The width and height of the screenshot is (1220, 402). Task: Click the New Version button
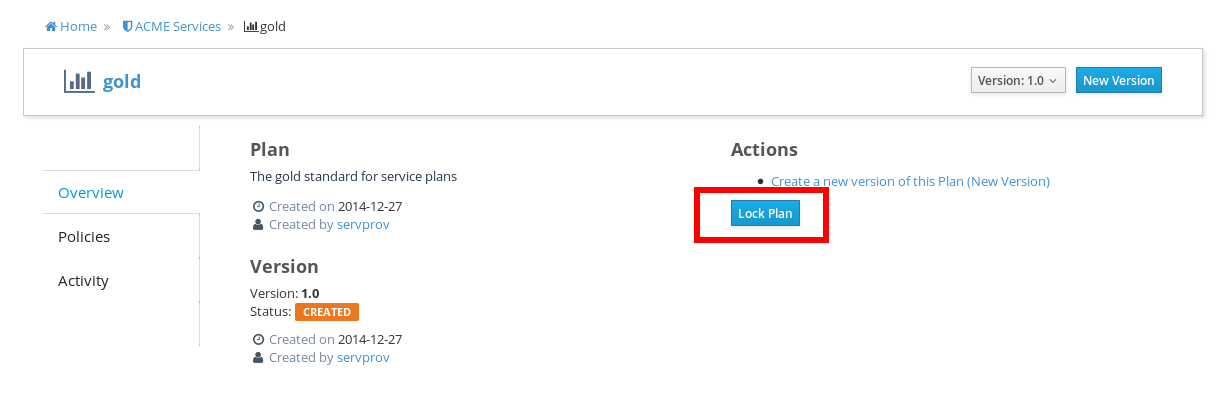click(1118, 80)
